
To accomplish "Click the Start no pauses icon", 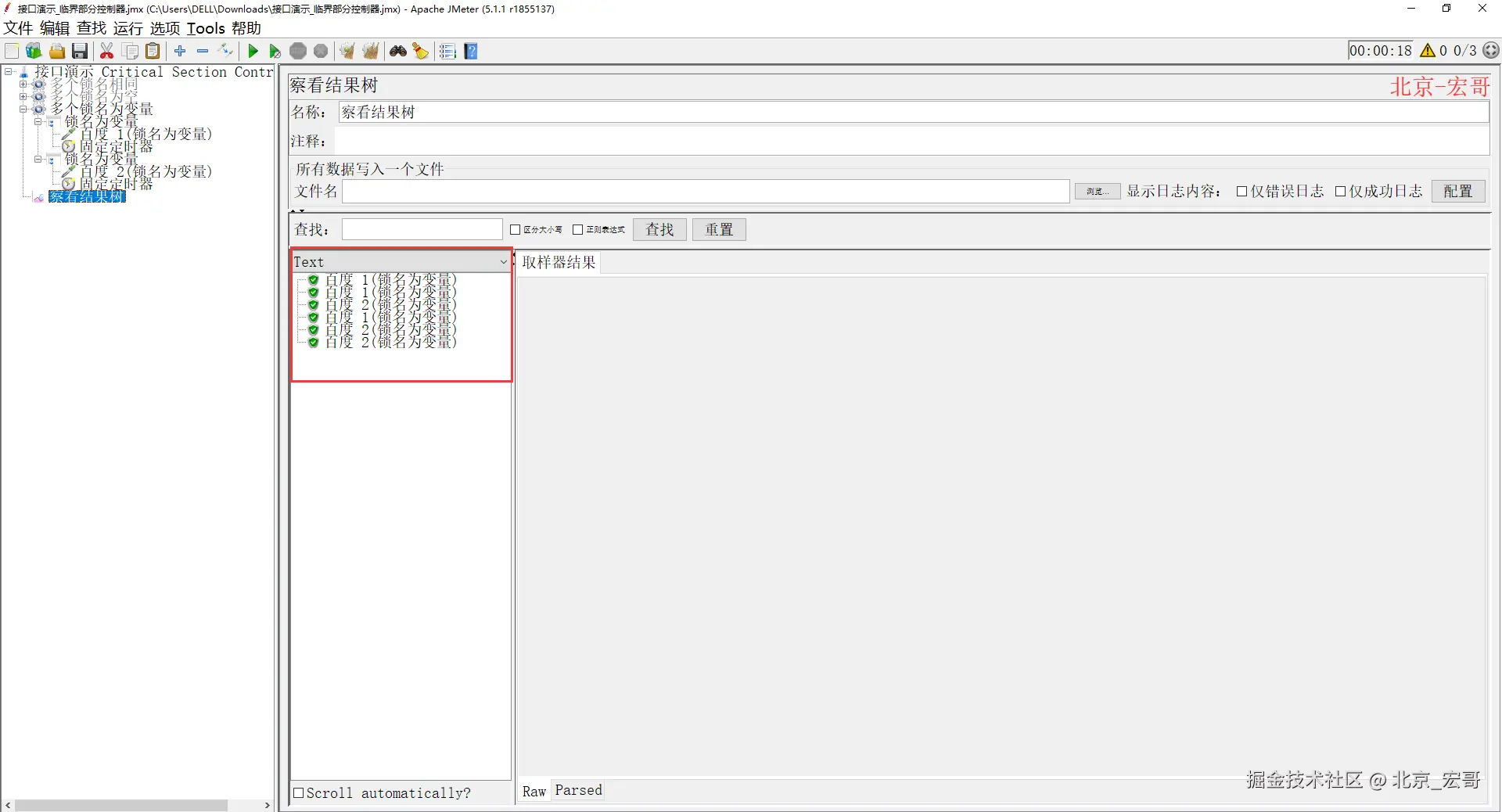I will [x=275, y=52].
